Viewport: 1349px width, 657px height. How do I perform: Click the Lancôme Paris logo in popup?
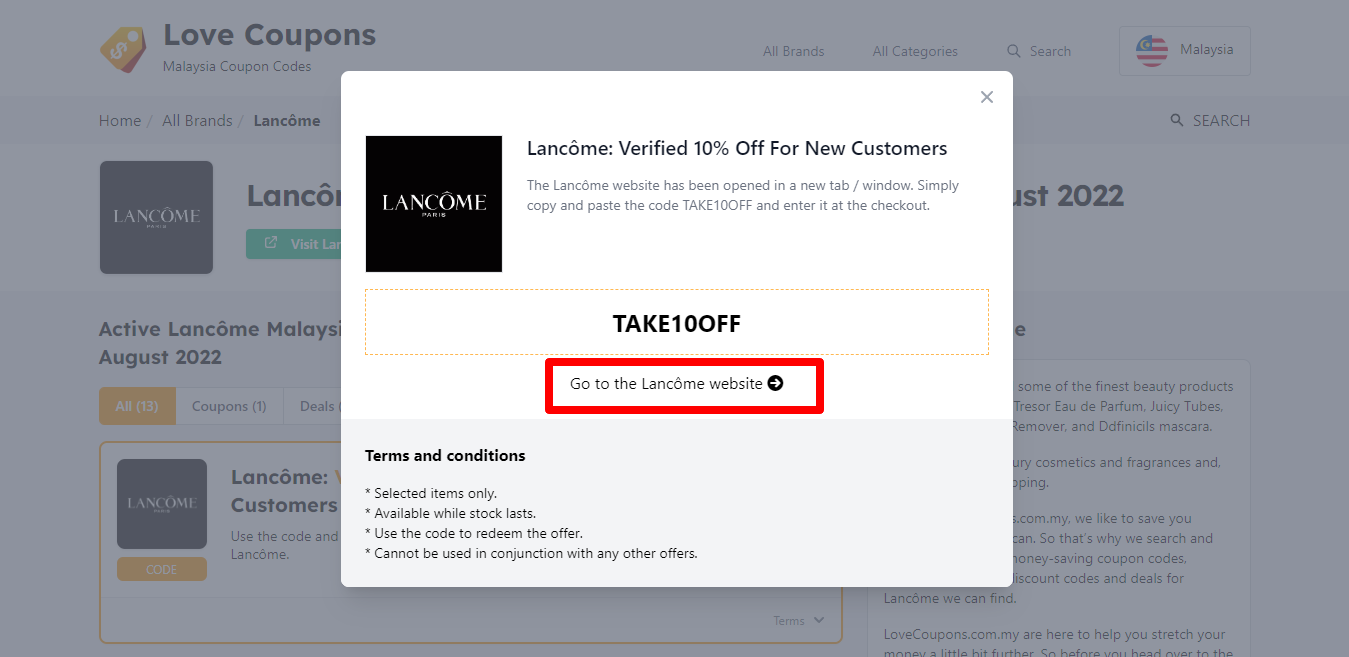click(x=434, y=204)
